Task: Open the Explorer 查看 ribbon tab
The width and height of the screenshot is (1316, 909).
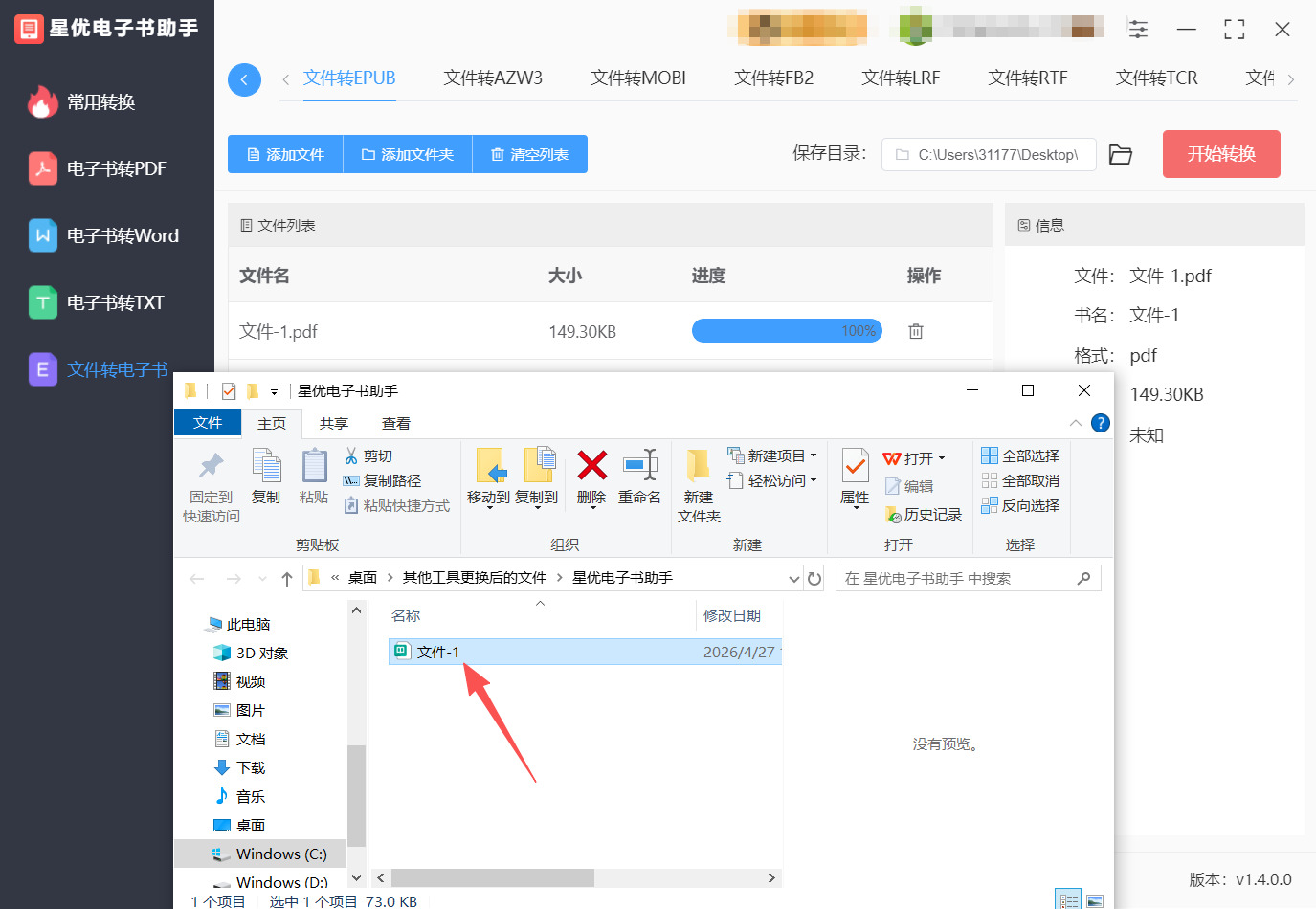Action: 396,423
